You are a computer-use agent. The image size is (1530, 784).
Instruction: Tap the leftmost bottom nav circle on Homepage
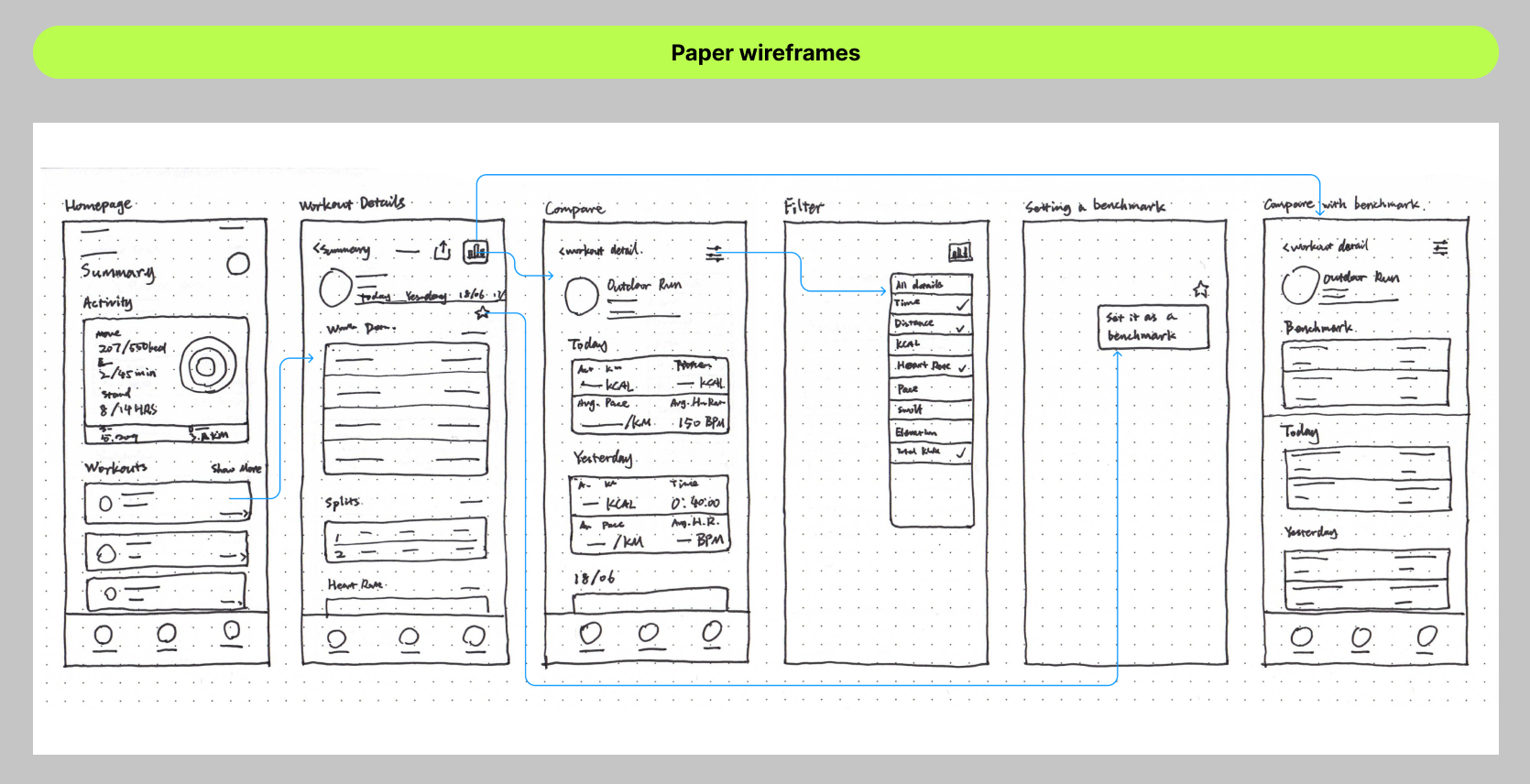point(104,635)
